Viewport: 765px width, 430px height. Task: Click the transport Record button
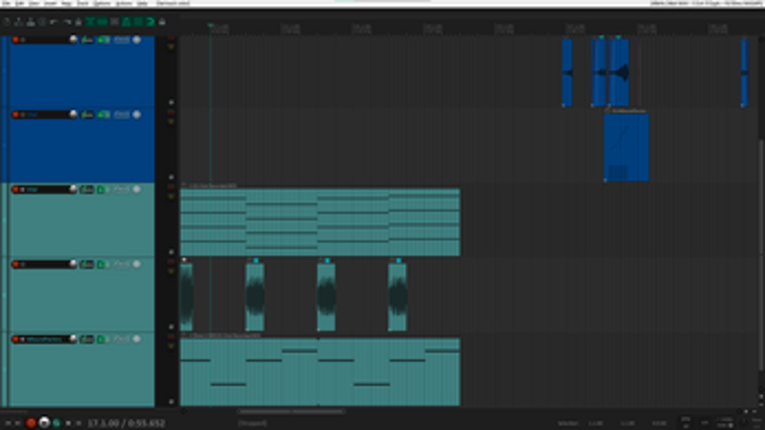pos(31,423)
